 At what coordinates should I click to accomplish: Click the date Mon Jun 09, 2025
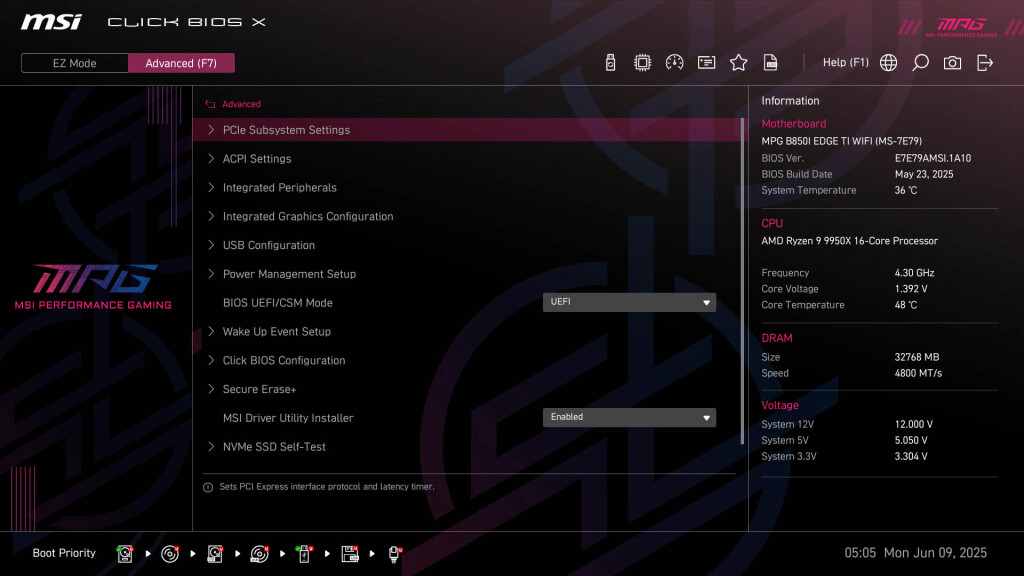[x=935, y=553]
